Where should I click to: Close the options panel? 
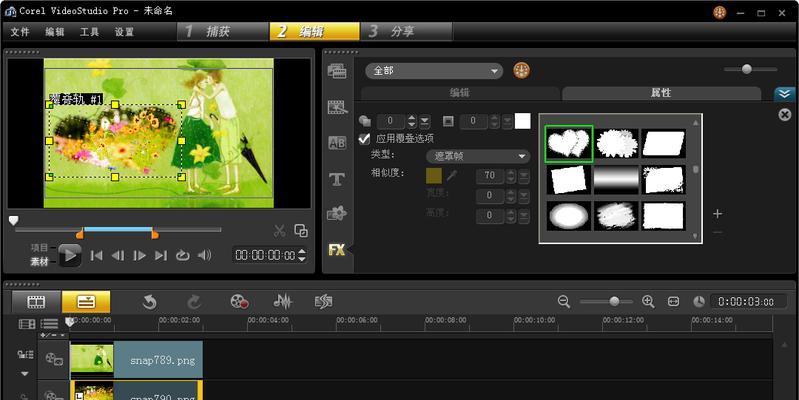tap(785, 115)
